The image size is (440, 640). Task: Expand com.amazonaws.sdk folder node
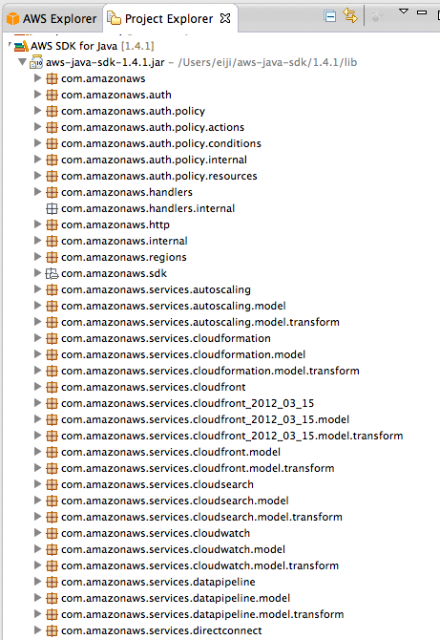38,273
